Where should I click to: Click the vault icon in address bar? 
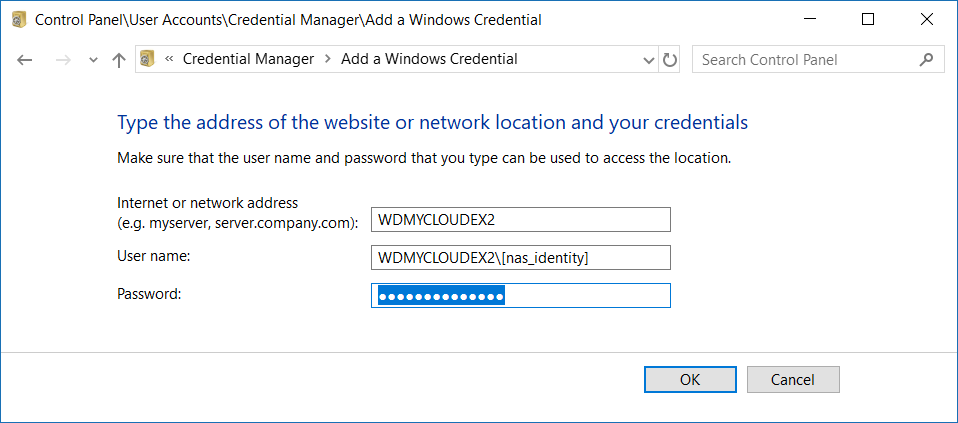point(148,59)
